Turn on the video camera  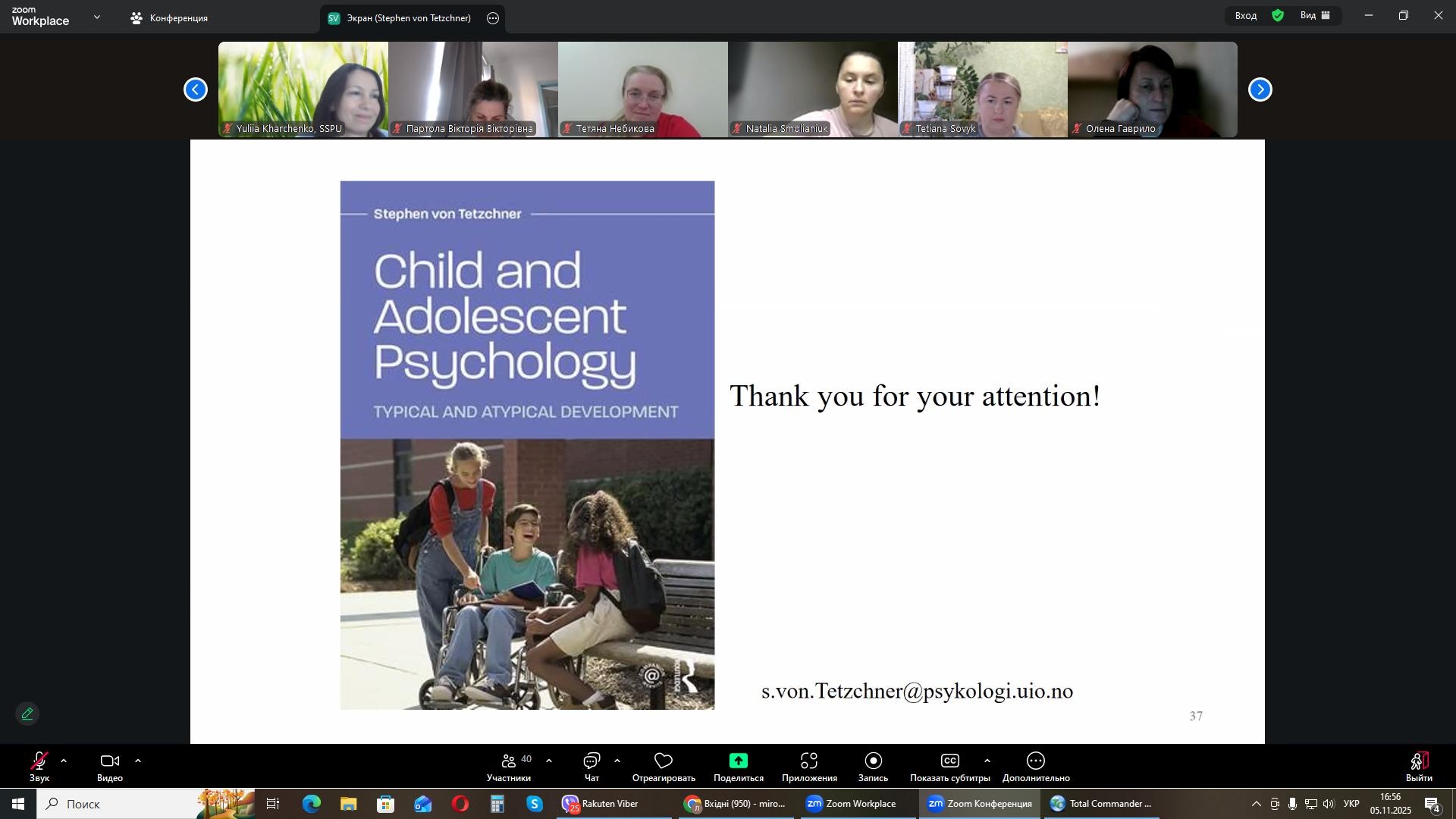(110, 761)
